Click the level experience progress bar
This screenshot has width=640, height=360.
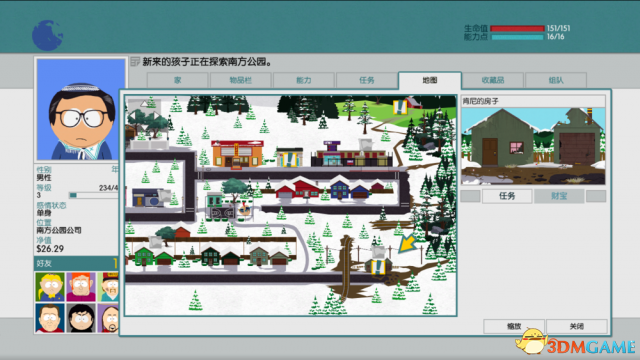click(94, 196)
